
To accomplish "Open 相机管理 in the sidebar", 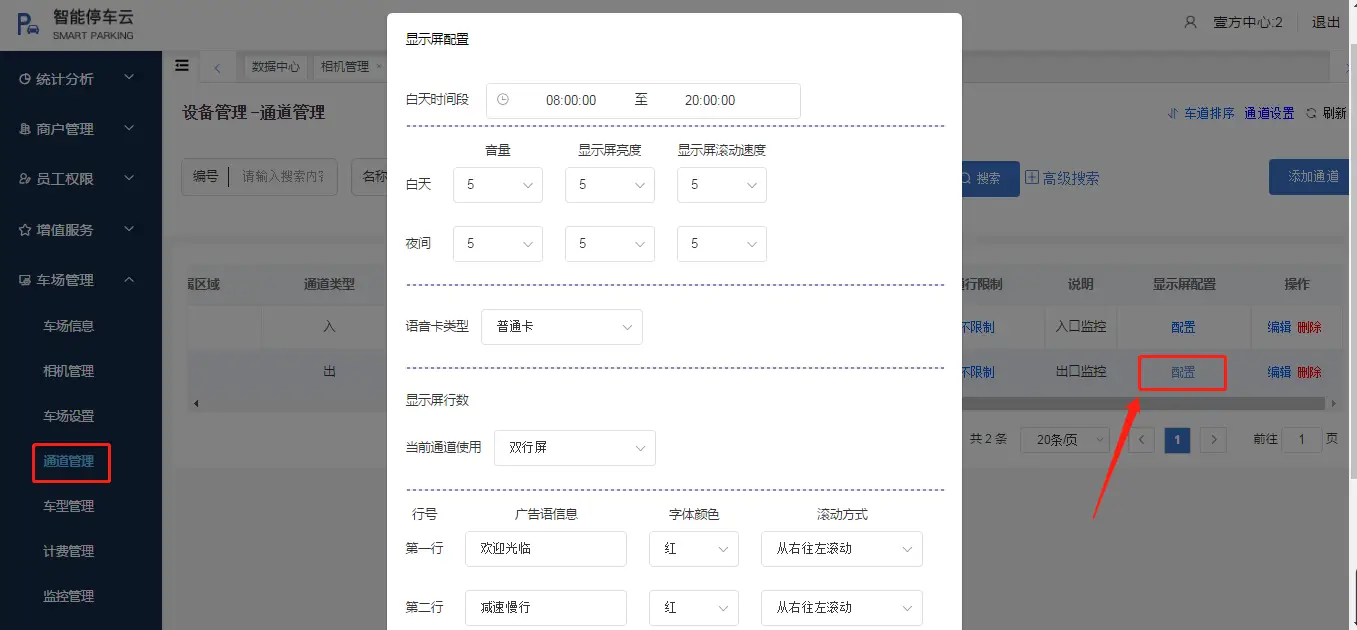I will click(x=68, y=371).
